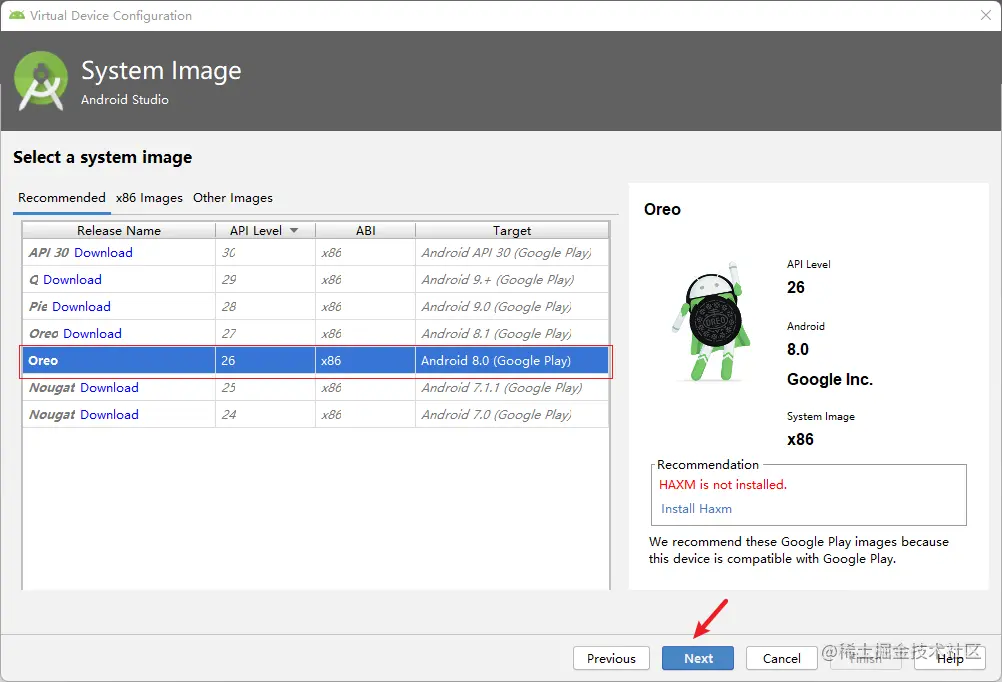
Task: Select the 'Android 8.1 (Google Play)' cell
Action: pos(512,333)
